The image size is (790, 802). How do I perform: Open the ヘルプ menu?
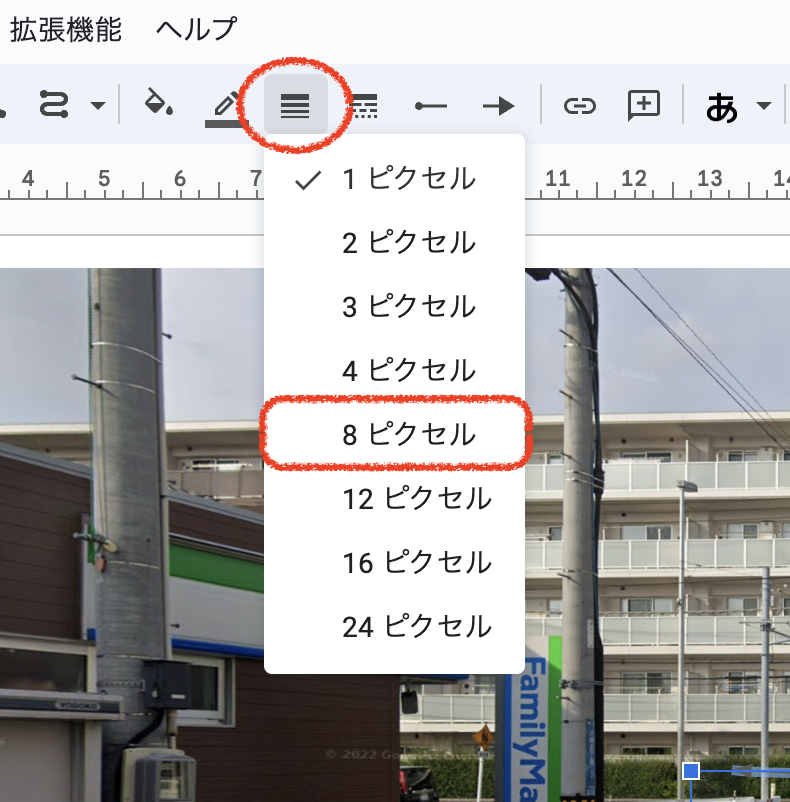click(197, 29)
